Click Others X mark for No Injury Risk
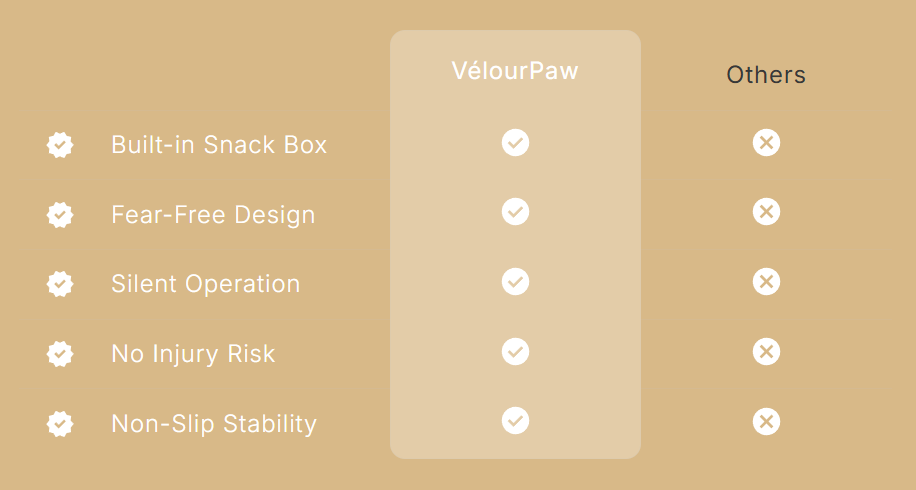This screenshot has height=490, width=916. point(766,352)
